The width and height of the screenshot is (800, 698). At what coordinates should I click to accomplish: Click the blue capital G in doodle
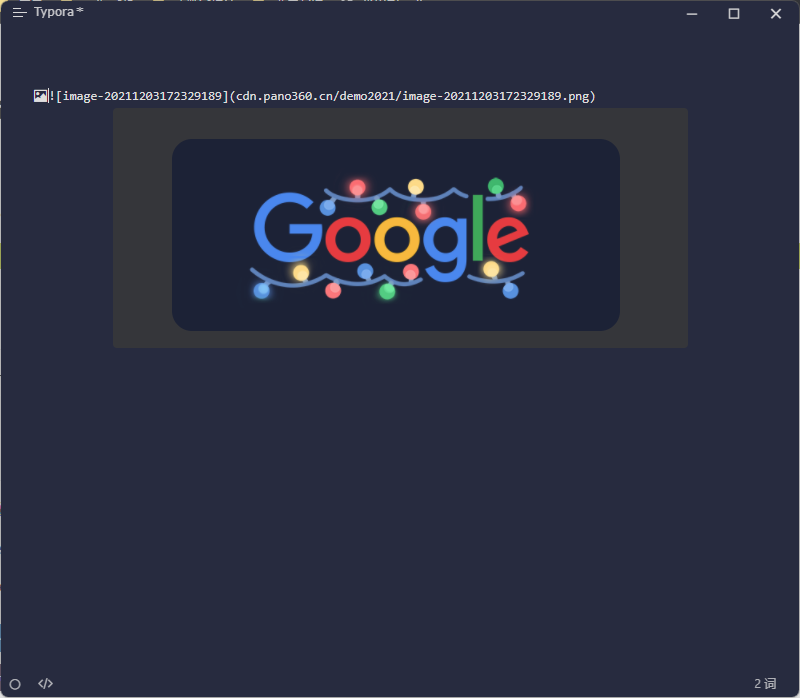[288, 228]
